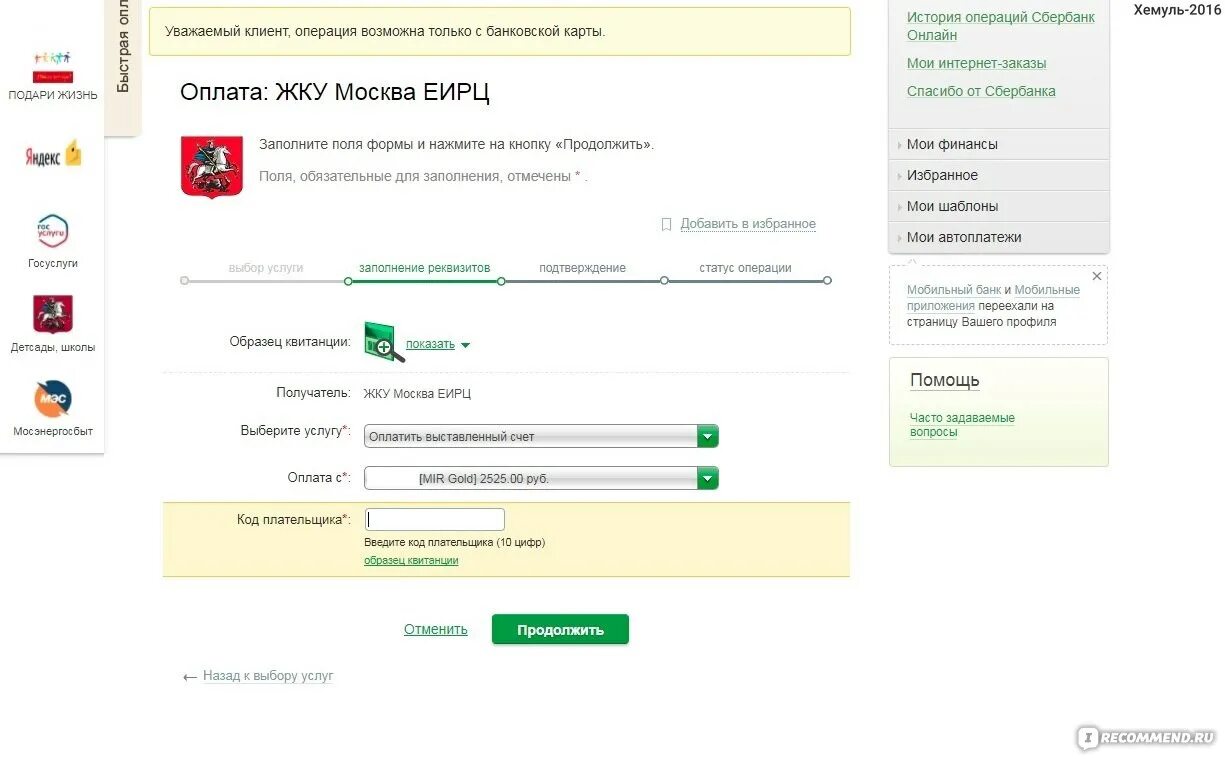Image resolution: width=1225 pixels, height=759 pixels.
Task: Open the Мосэнергосбыт sidebar icon
Action: (53, 399)
